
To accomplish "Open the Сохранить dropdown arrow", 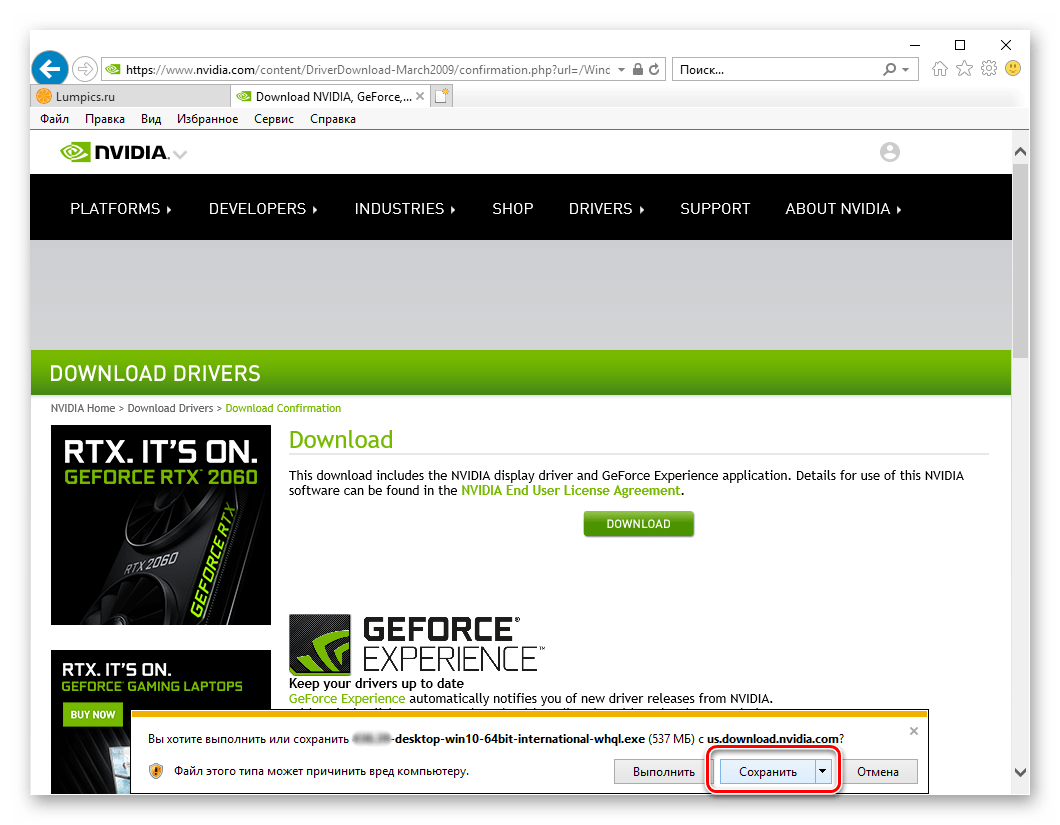I will tap(823, 772).
